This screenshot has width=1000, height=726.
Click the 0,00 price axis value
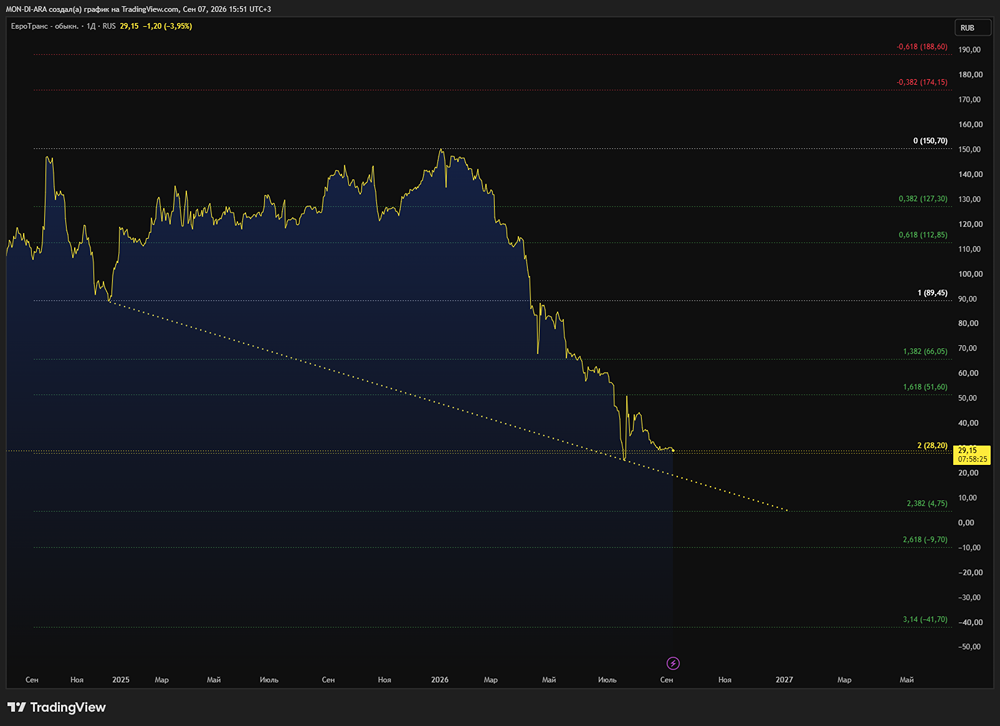coord(966,522)
